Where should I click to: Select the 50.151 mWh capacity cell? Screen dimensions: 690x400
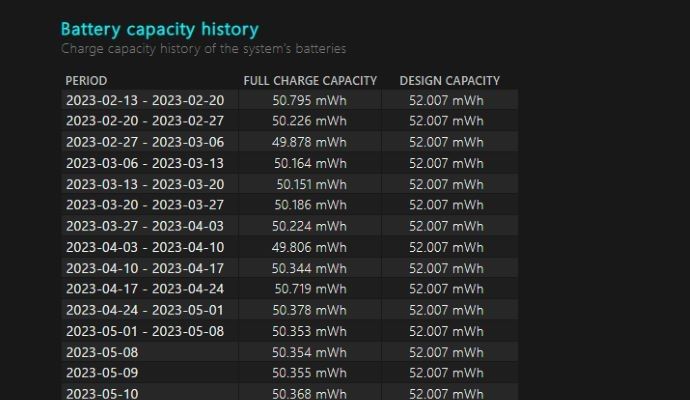312,184
